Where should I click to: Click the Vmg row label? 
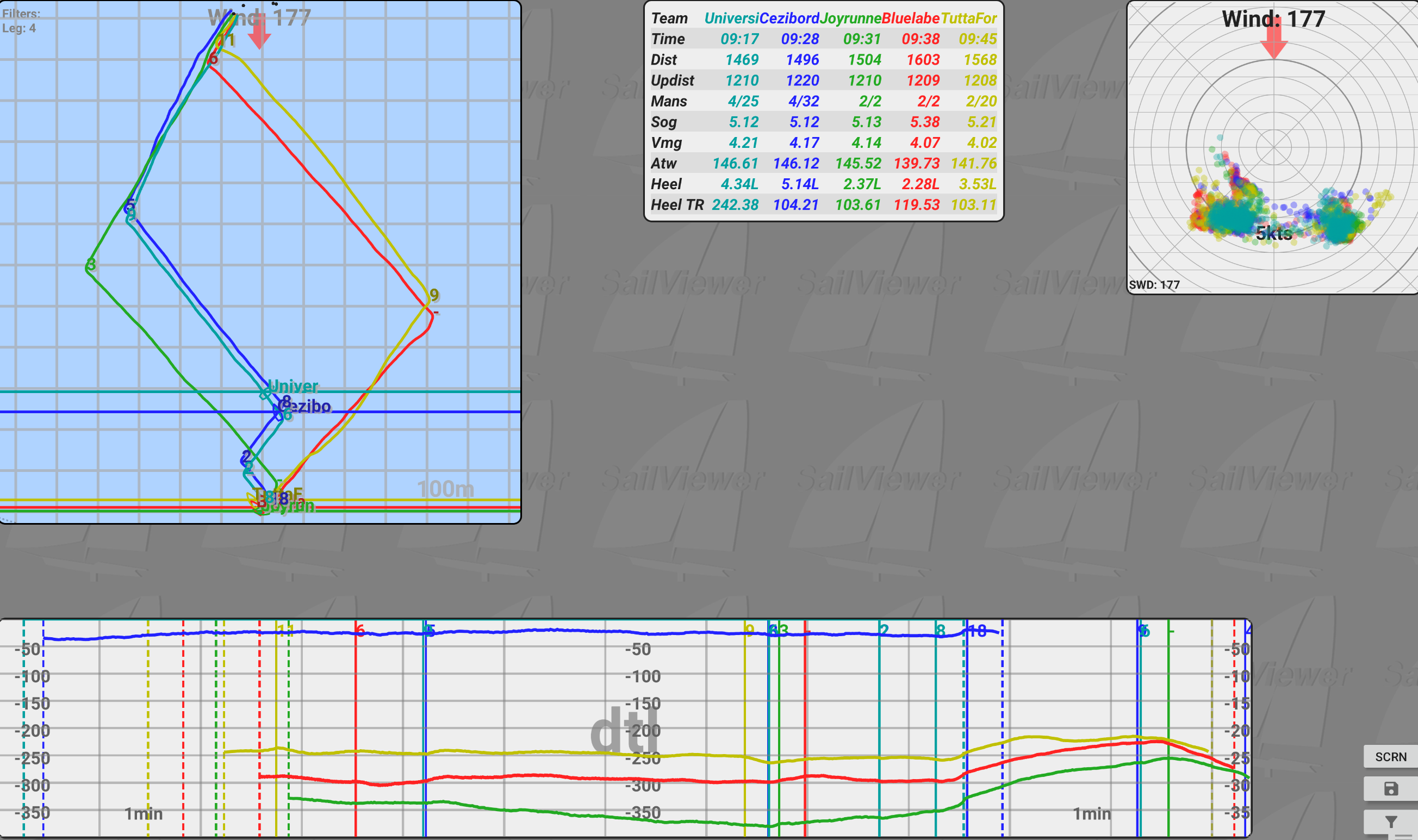(x=666, y=142)
